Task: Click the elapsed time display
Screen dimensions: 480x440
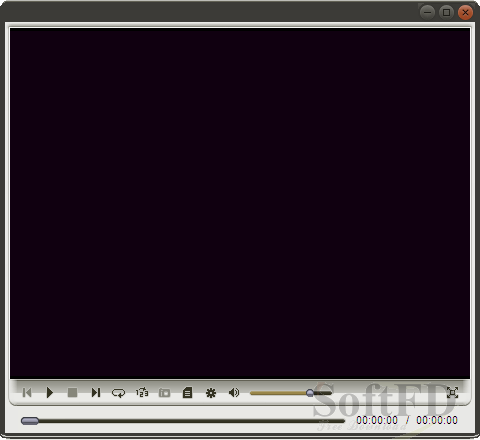Action: coord(377,420)
